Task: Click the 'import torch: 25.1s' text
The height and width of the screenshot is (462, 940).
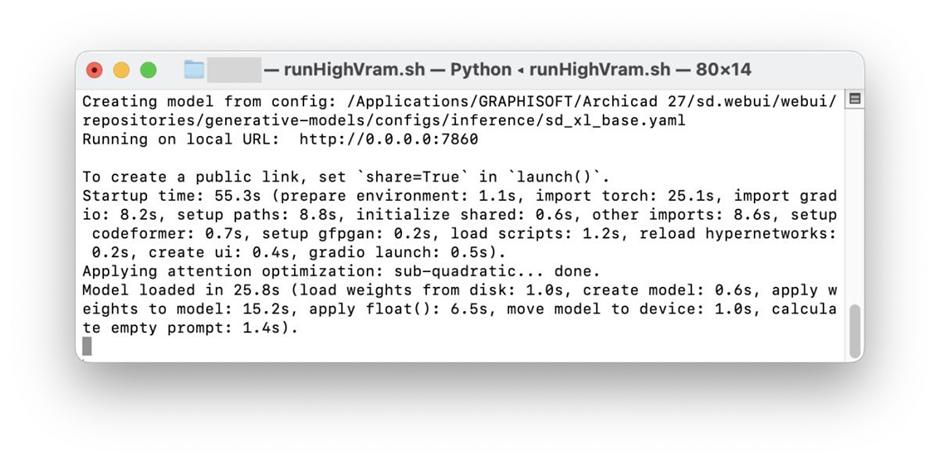Action: 625,196
